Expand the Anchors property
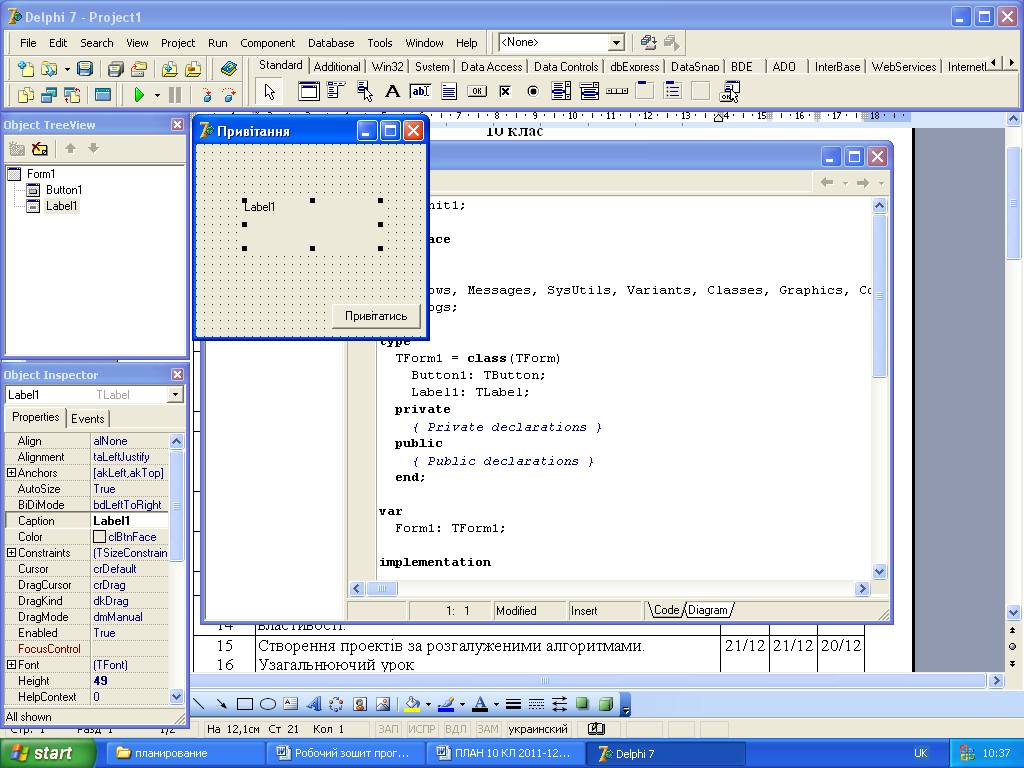The height and width of the screenshot is (768, 1024). 11,472
